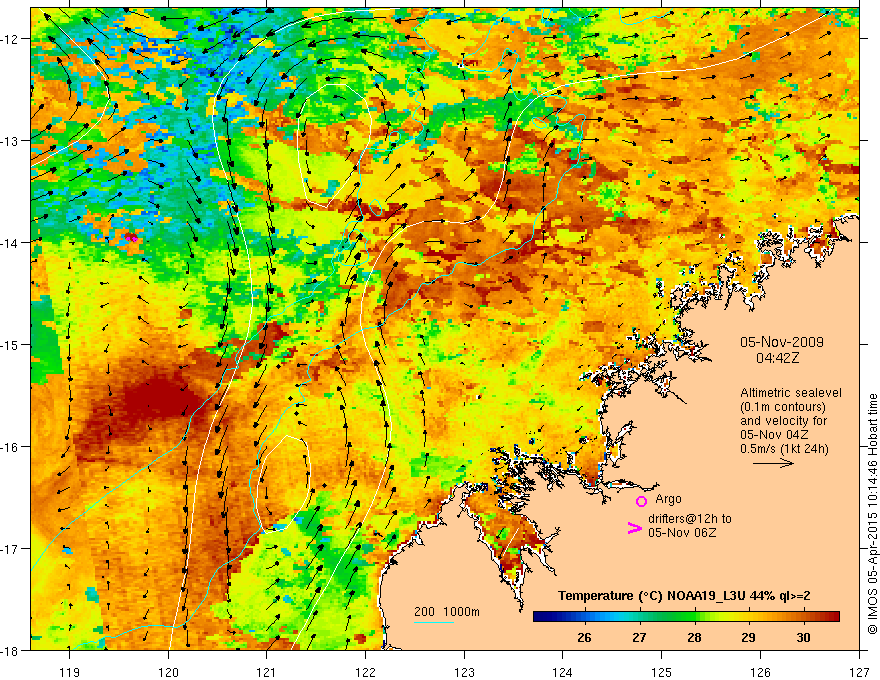880x680 pixels.
Task: Click the 0.5m/s (1kt 24h) label
Action: (x=784, y=449)
